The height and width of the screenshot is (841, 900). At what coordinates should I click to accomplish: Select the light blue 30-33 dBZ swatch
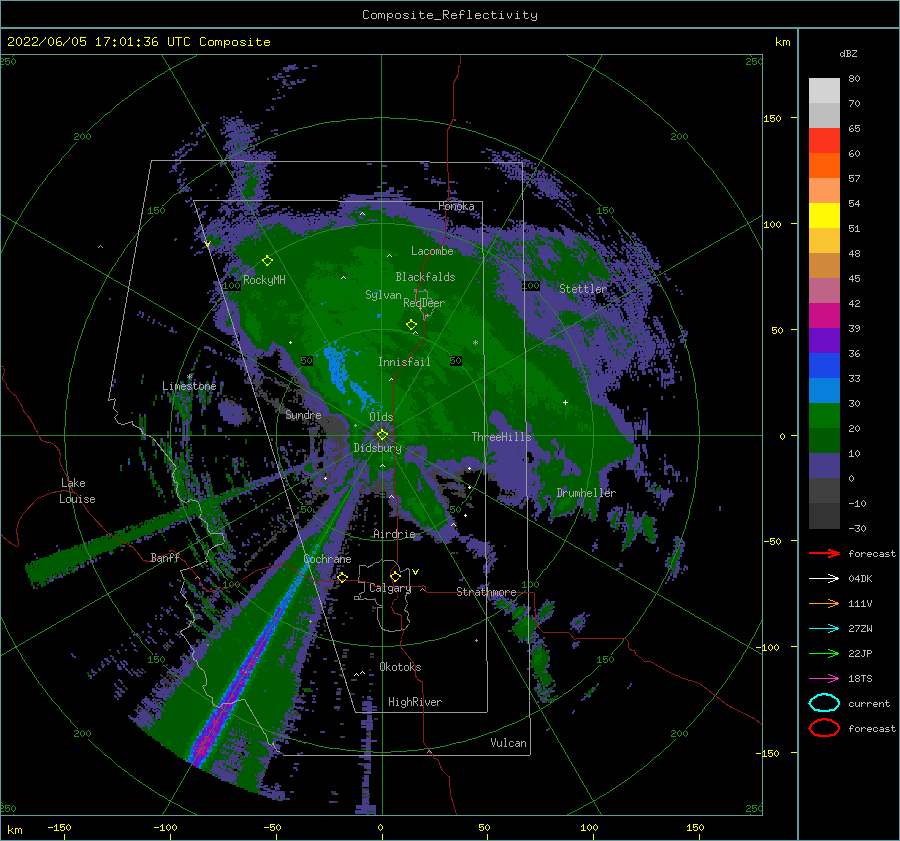click(x=824, y=391)
